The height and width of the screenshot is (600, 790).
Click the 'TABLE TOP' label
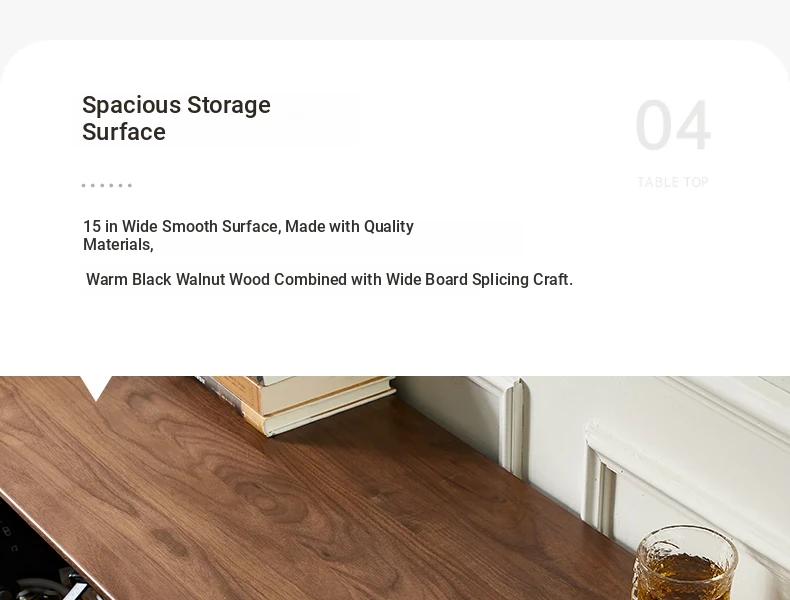point(673,182)
